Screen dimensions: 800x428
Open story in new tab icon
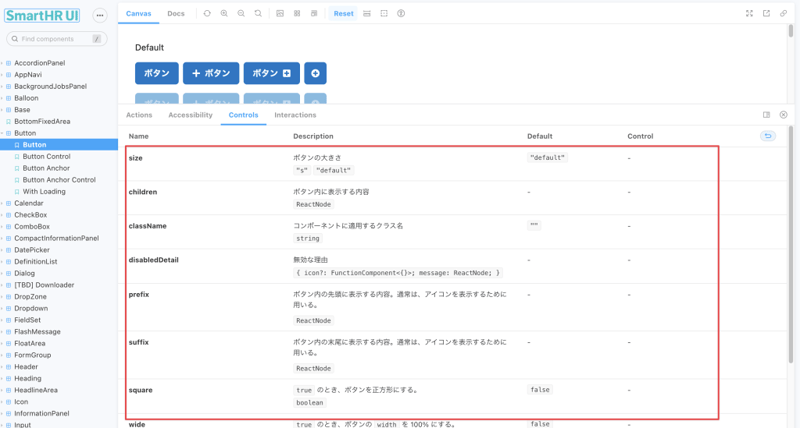[x=766, y=14]
